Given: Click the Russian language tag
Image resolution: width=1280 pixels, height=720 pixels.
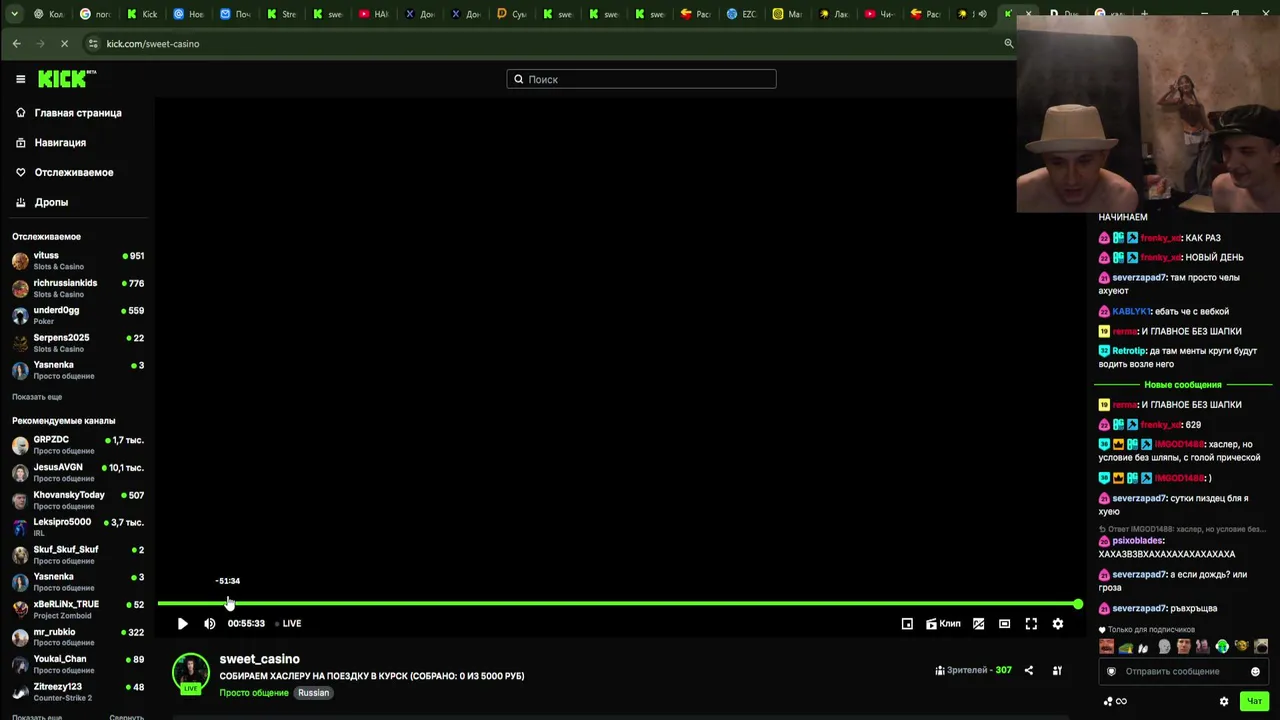Looking at the screenshot, I should coord(313,693).
